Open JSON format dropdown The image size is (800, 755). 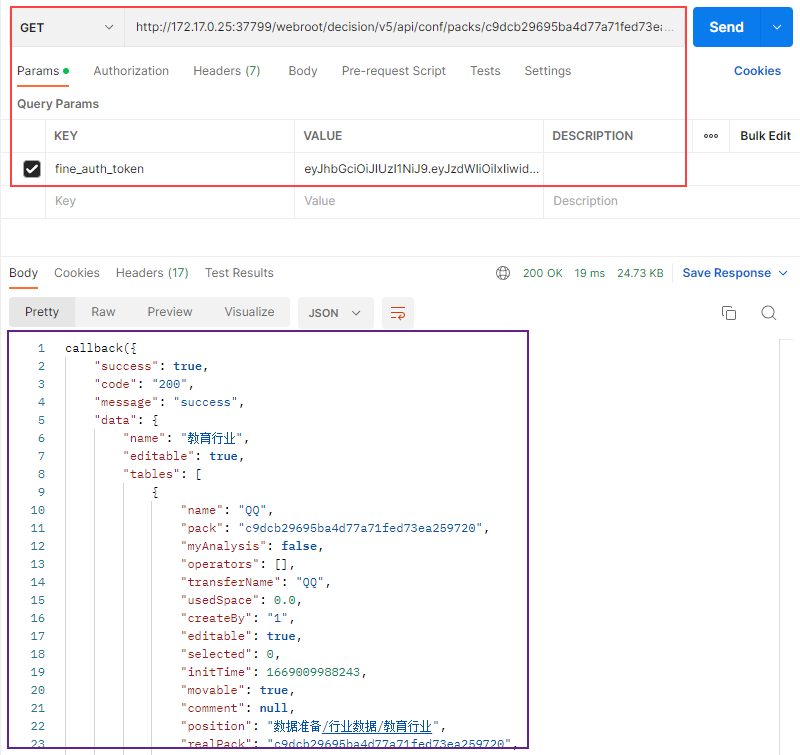coord(335,313)
